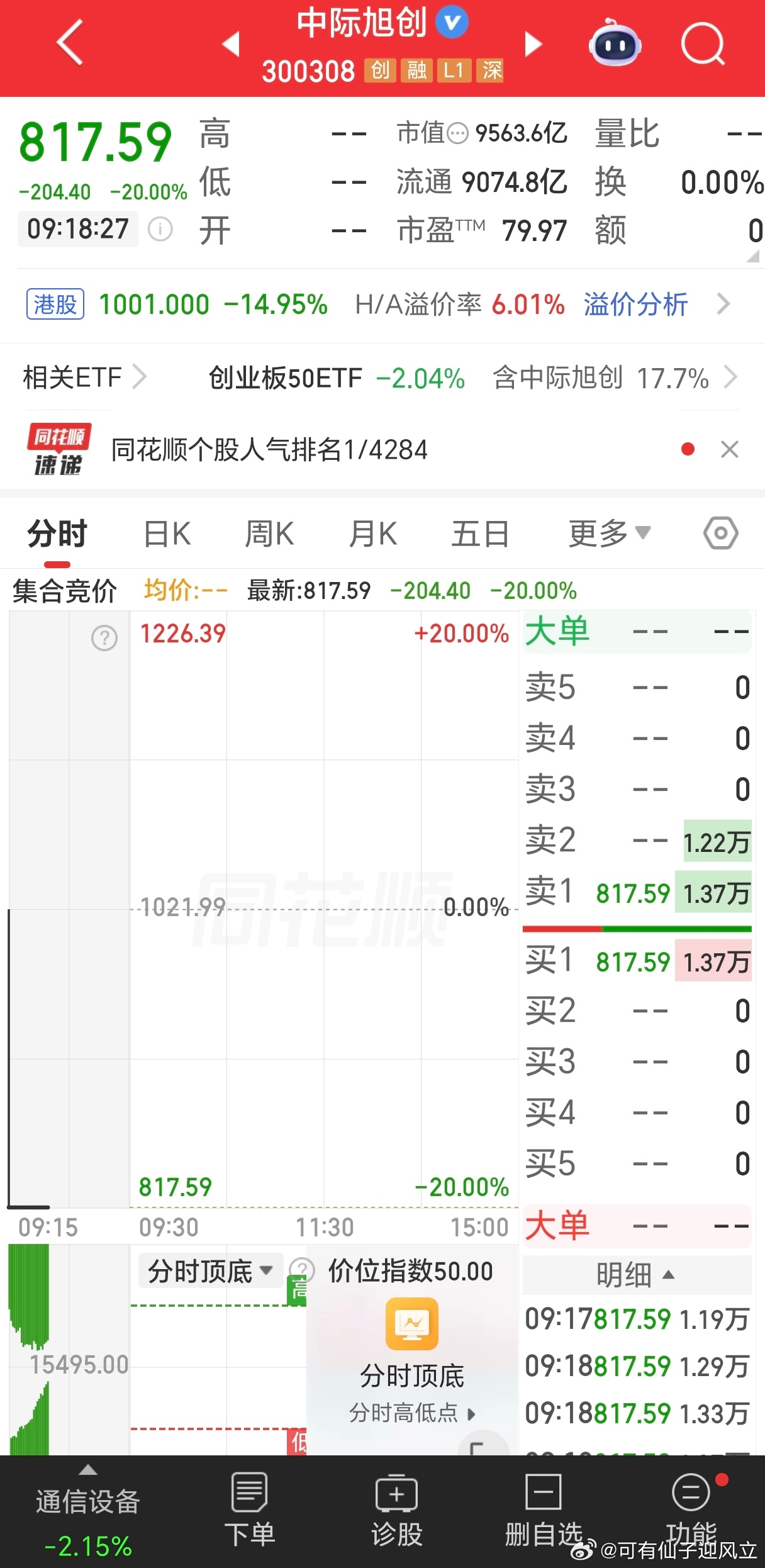Go to next stock with right triangle

pyautogui.click(x=533, y=44)
